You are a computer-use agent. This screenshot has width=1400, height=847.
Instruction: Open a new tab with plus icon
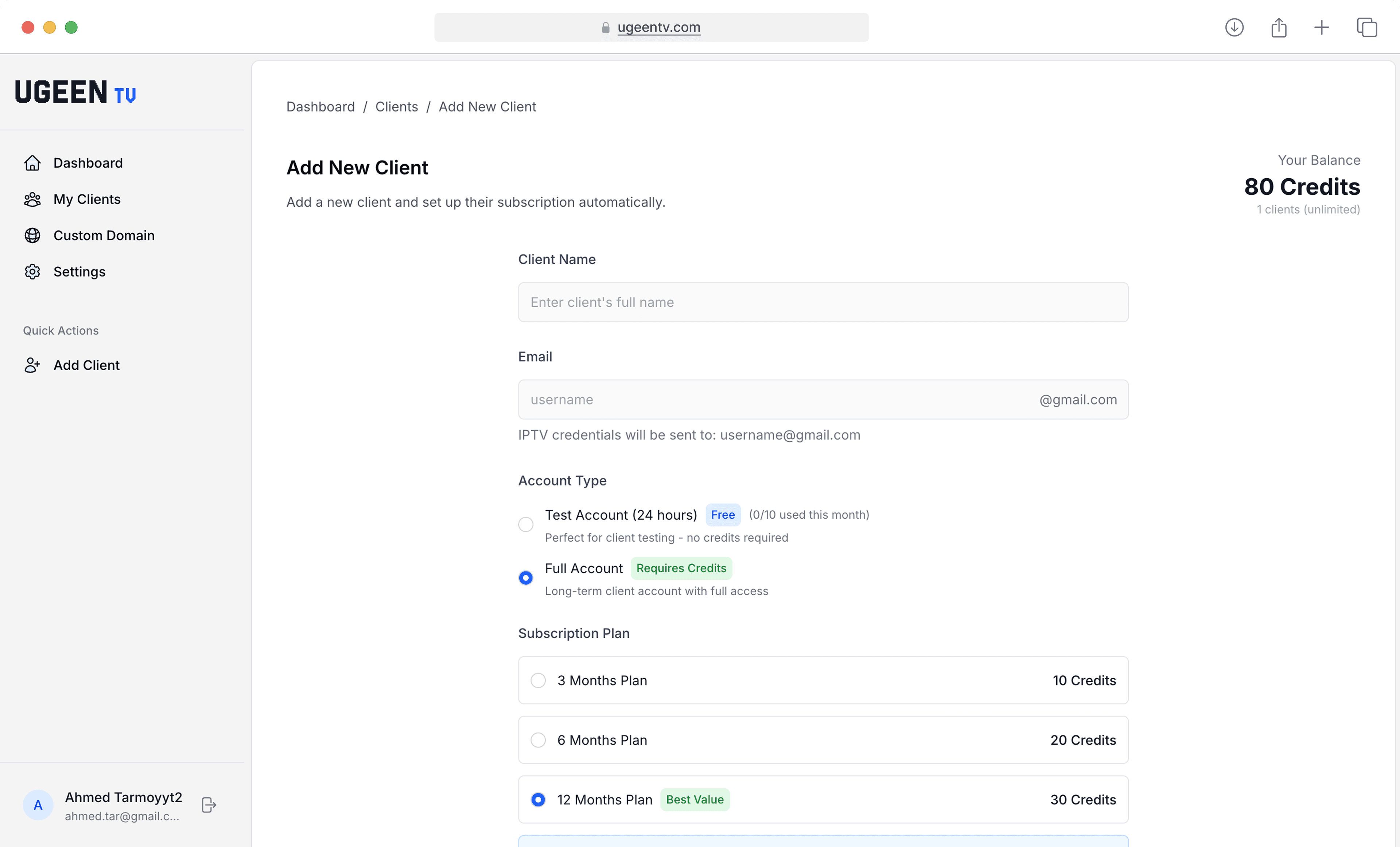point(1322,27)
